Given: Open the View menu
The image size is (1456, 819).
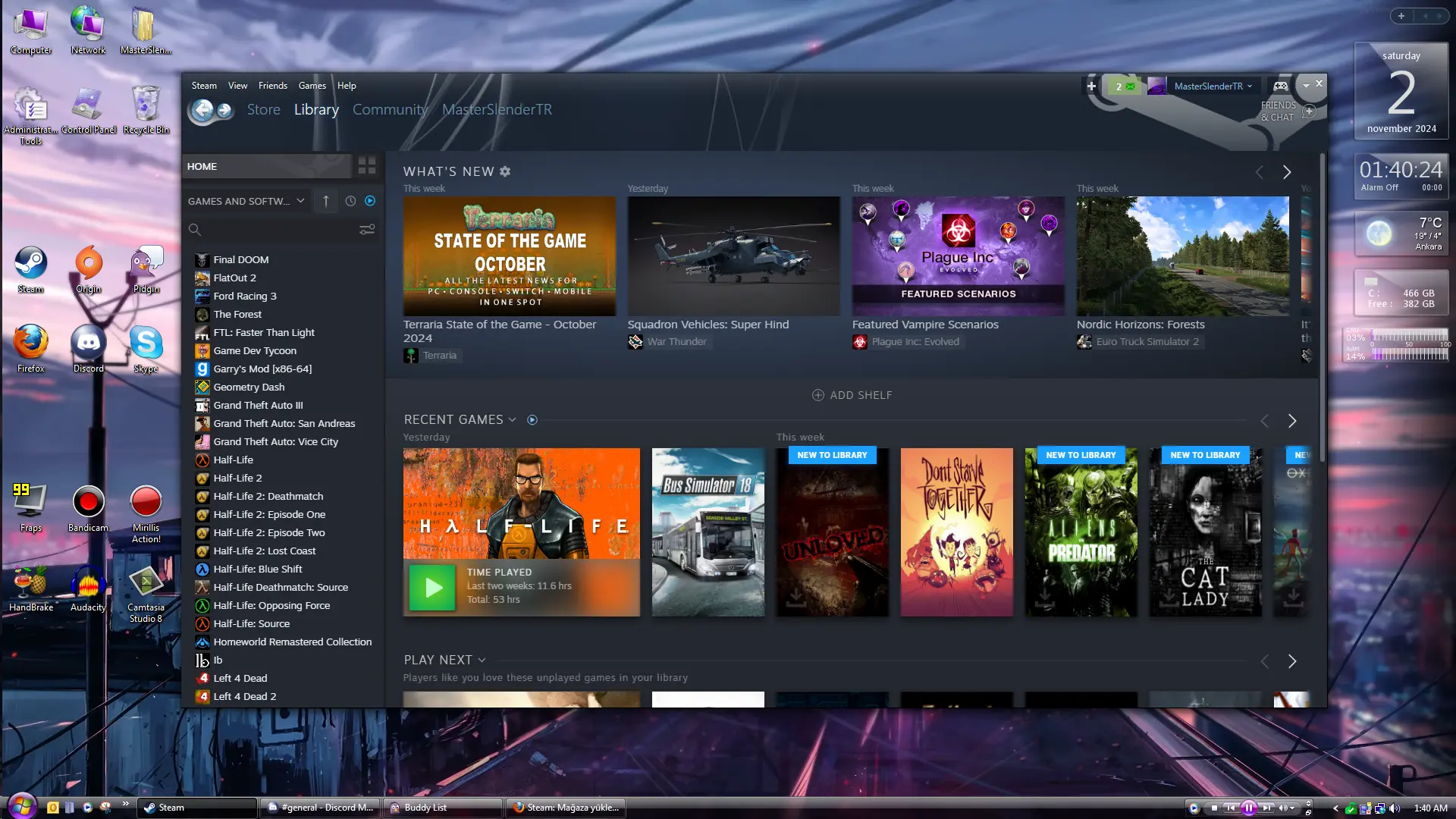Looking at the screenshot, I should coord(237,86).
